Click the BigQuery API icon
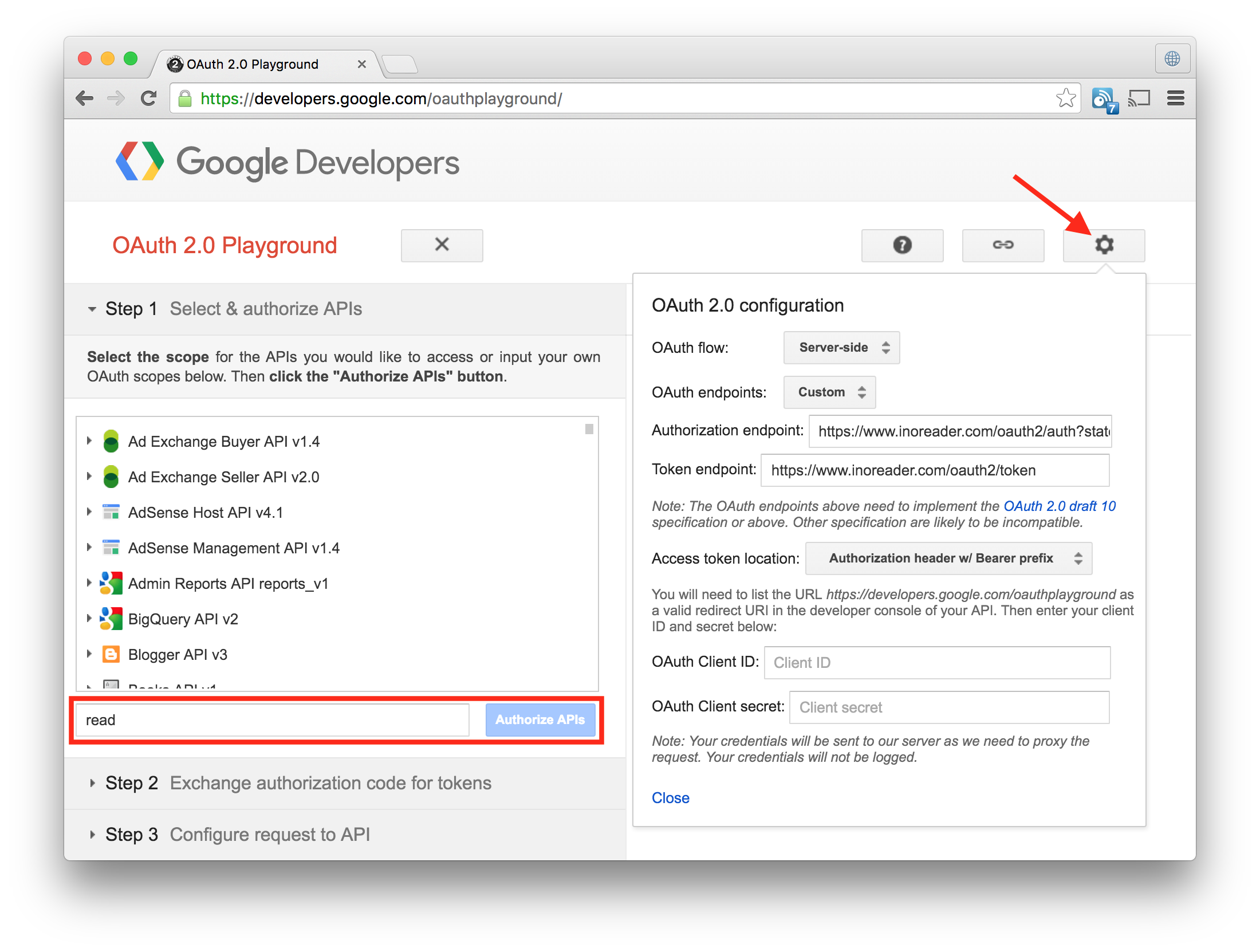1260x952 pixels. coord(111,619)
